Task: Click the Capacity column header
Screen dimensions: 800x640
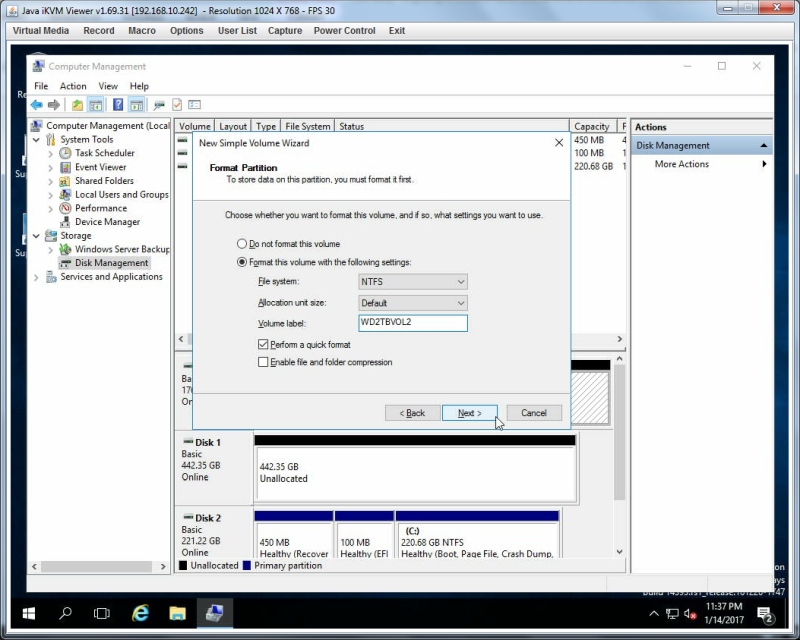Action: (592, 126)
